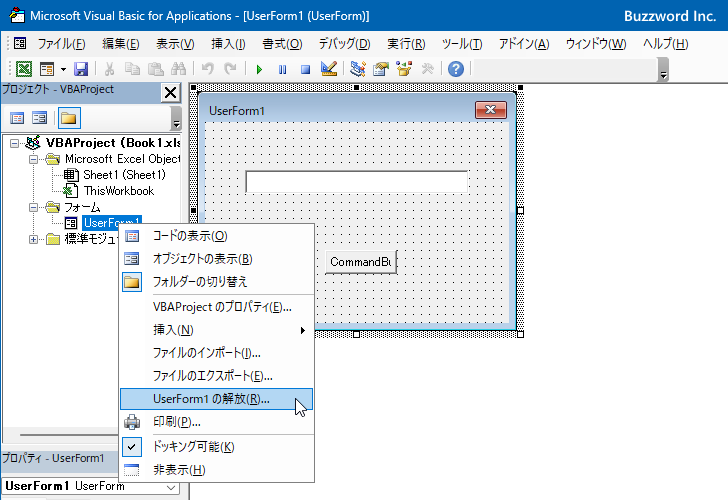728x500 pixels.
Task: Select UserForm1 in the project tree
Action: [112, 223]
